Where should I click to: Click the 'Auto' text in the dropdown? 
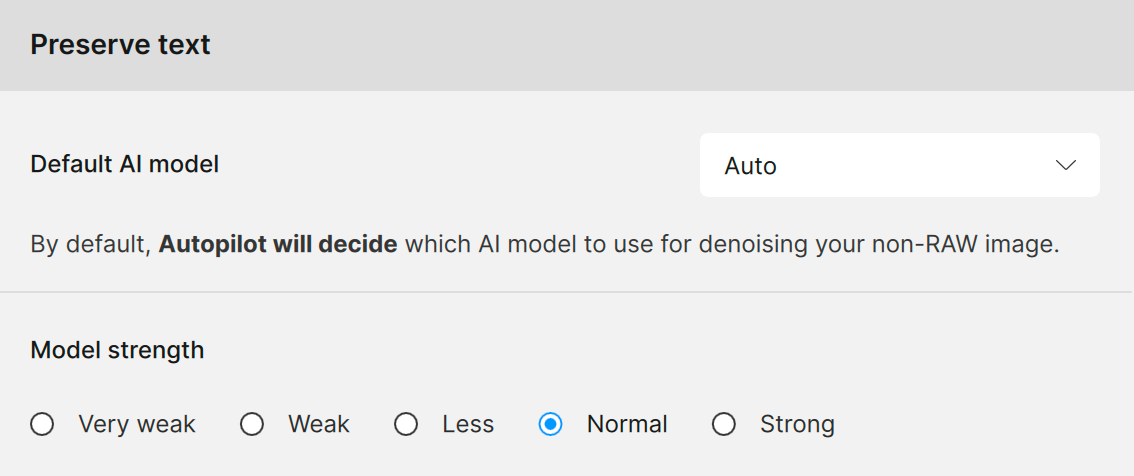pos(750,166)
